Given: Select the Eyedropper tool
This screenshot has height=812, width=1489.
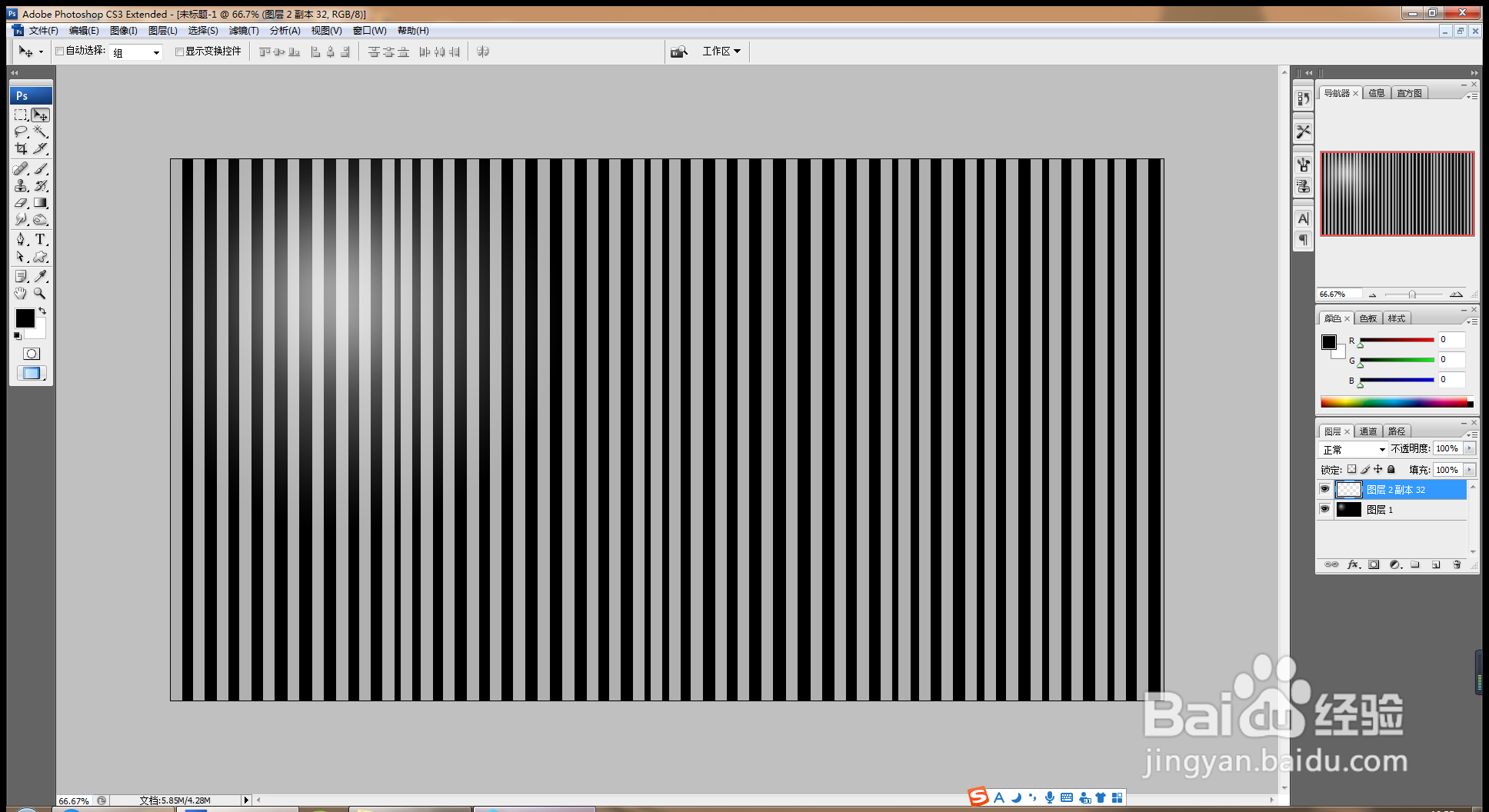Looking at the screenshot, I should coord(41,276).
